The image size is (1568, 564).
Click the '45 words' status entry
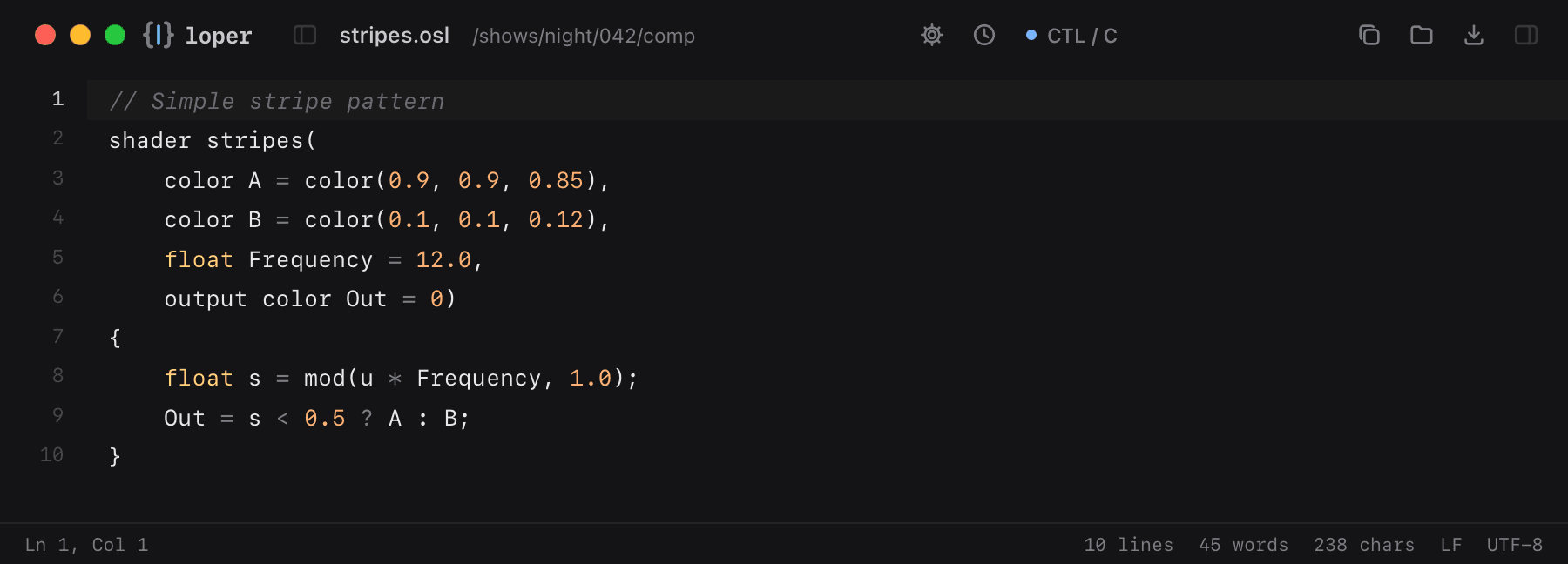click(x=1243, y=545)
